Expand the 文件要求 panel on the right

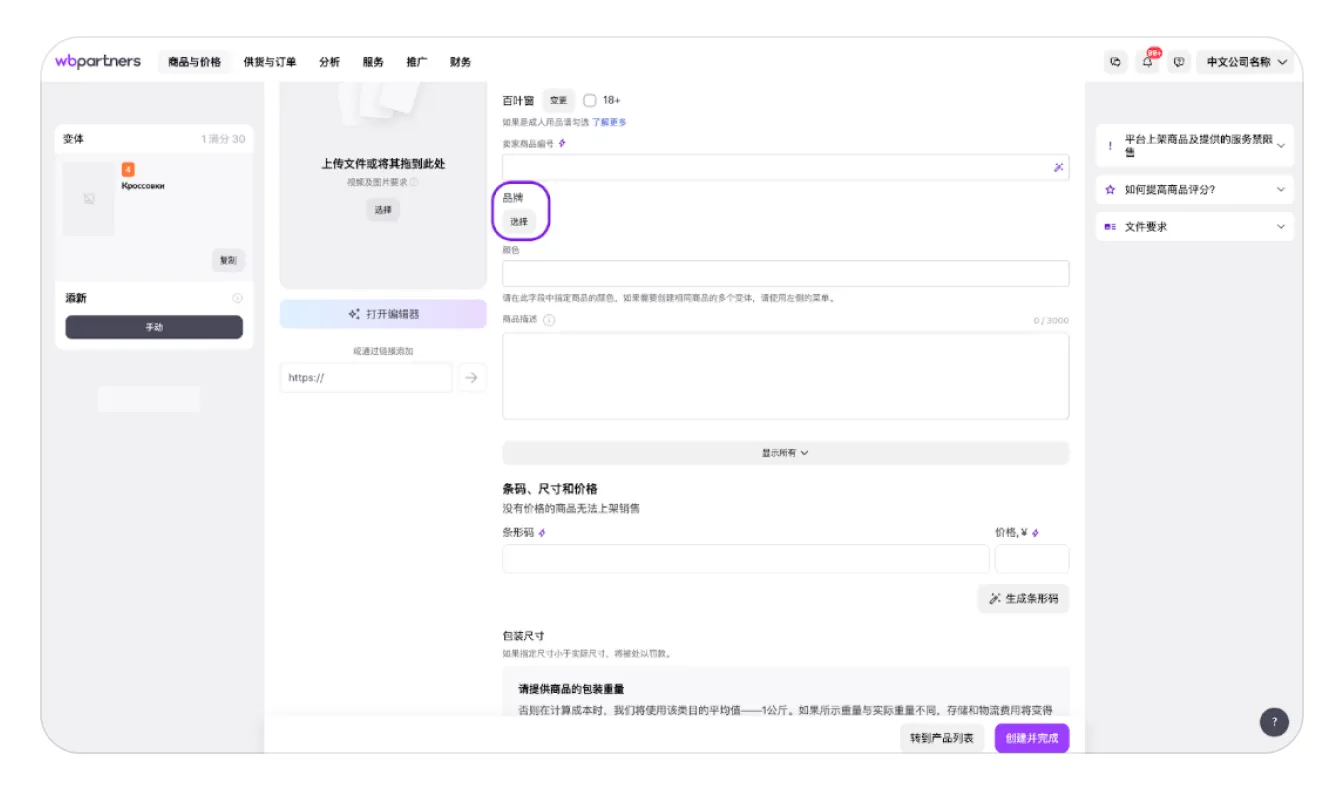1194,226
